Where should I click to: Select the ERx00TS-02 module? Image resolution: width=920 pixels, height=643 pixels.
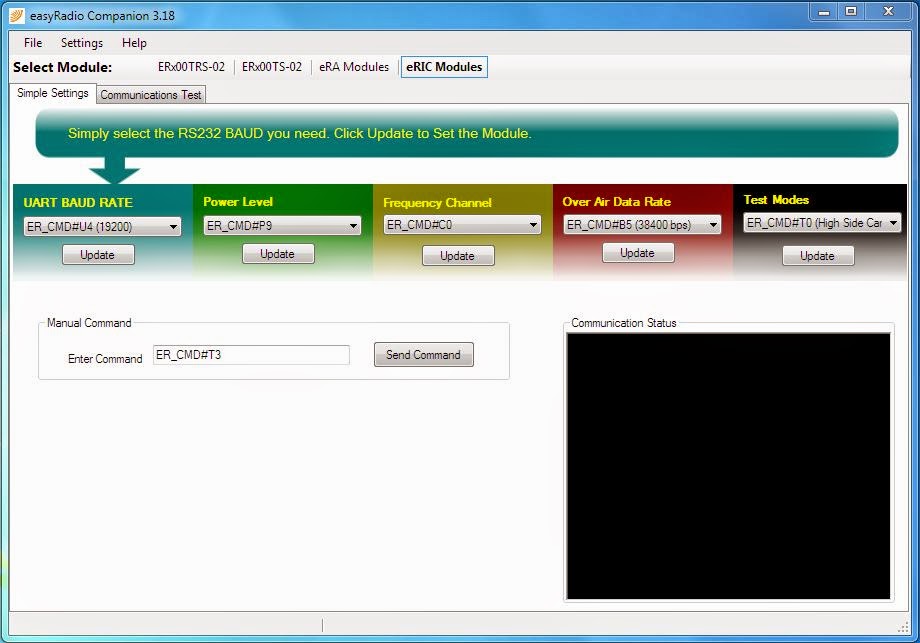coord(272,67)
